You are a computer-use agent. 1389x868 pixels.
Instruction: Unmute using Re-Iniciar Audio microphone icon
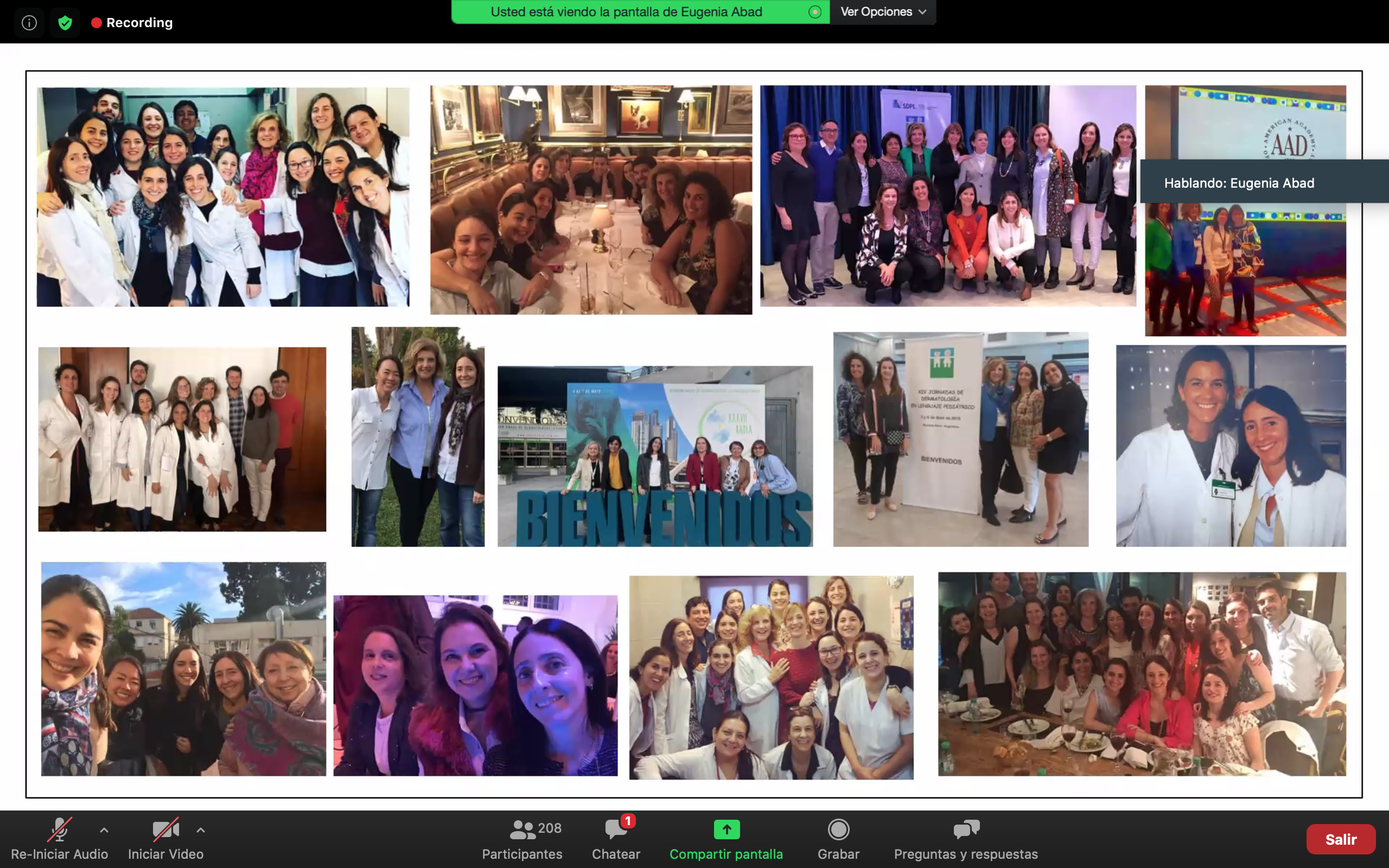click(59, 830)
